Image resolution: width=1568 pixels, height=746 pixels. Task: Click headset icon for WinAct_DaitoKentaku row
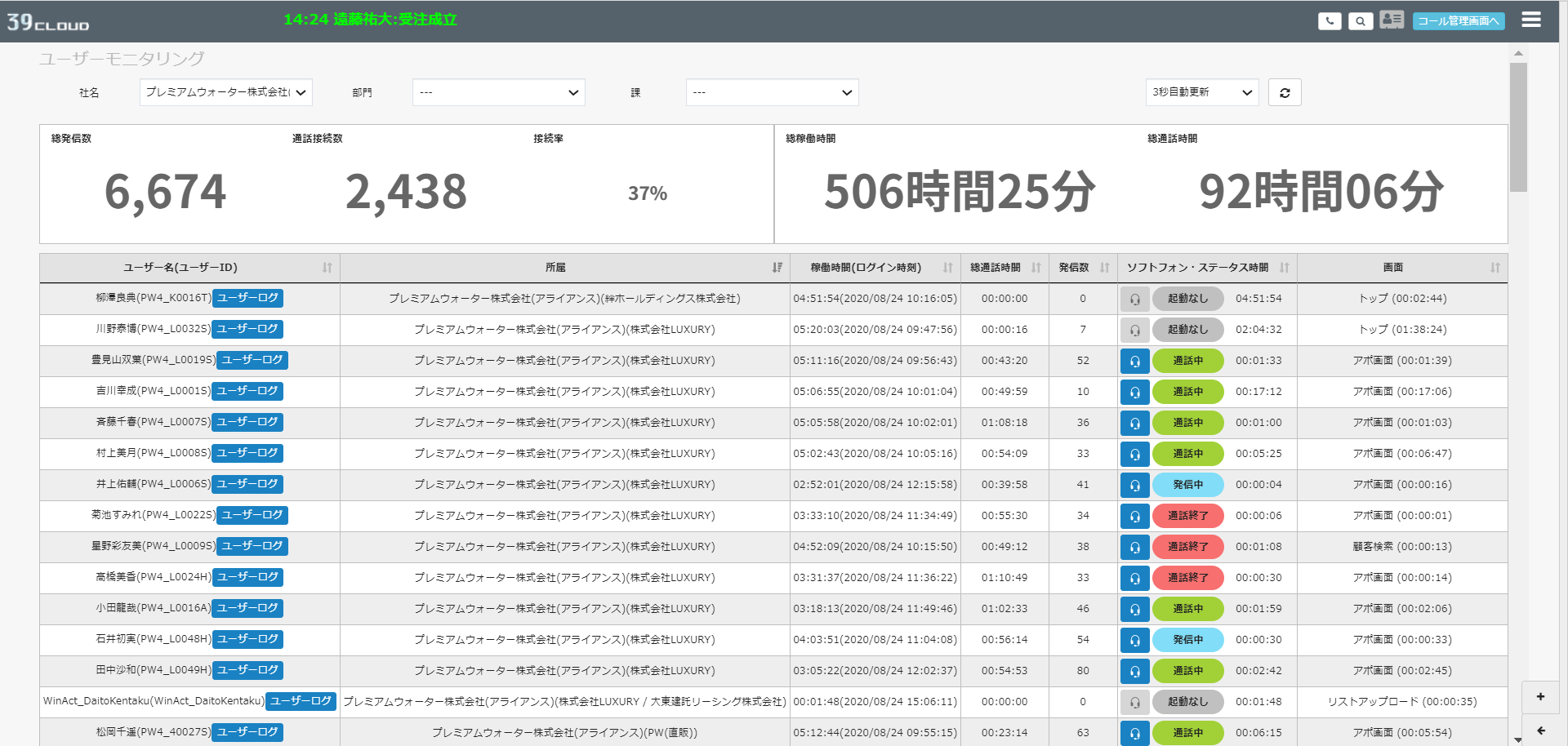(x=1135, y=702)
